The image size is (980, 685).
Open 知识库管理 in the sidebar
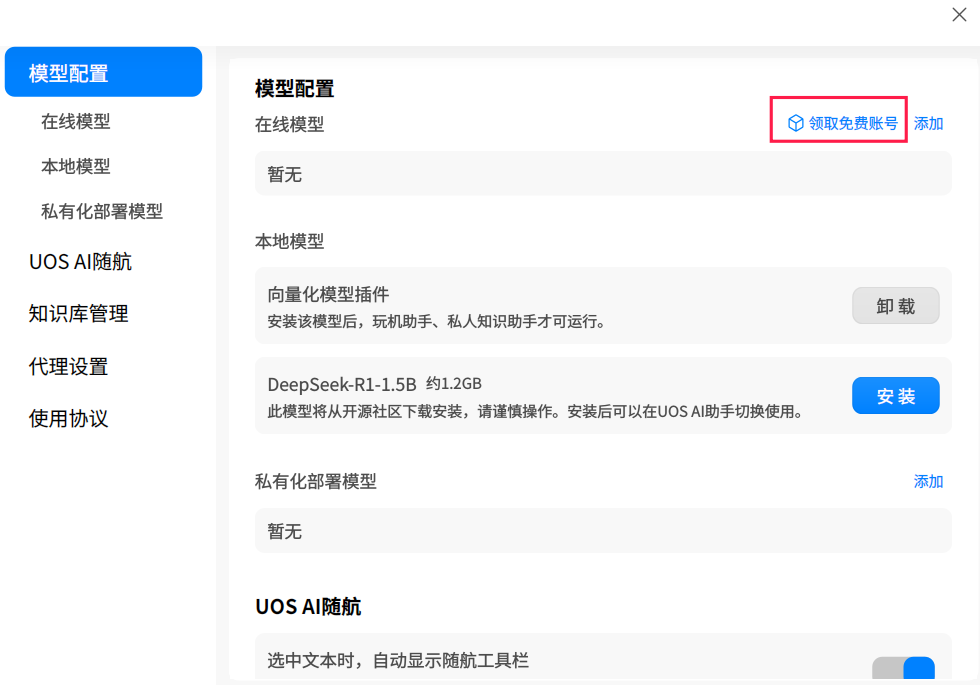click(x=78, y=313)
